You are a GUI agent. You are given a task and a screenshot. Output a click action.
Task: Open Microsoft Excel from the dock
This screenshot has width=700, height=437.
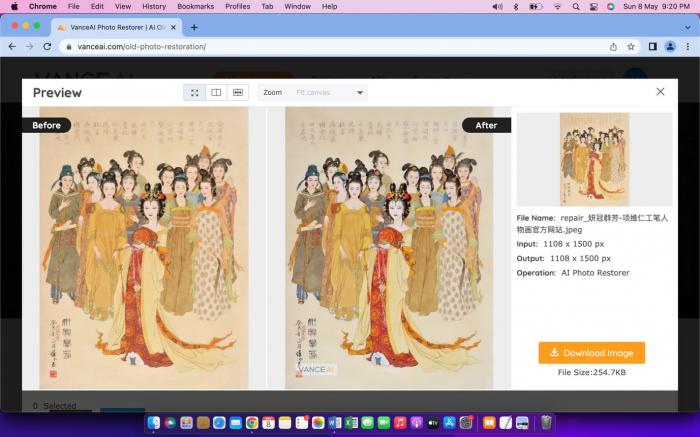click(x=351, y=422)
